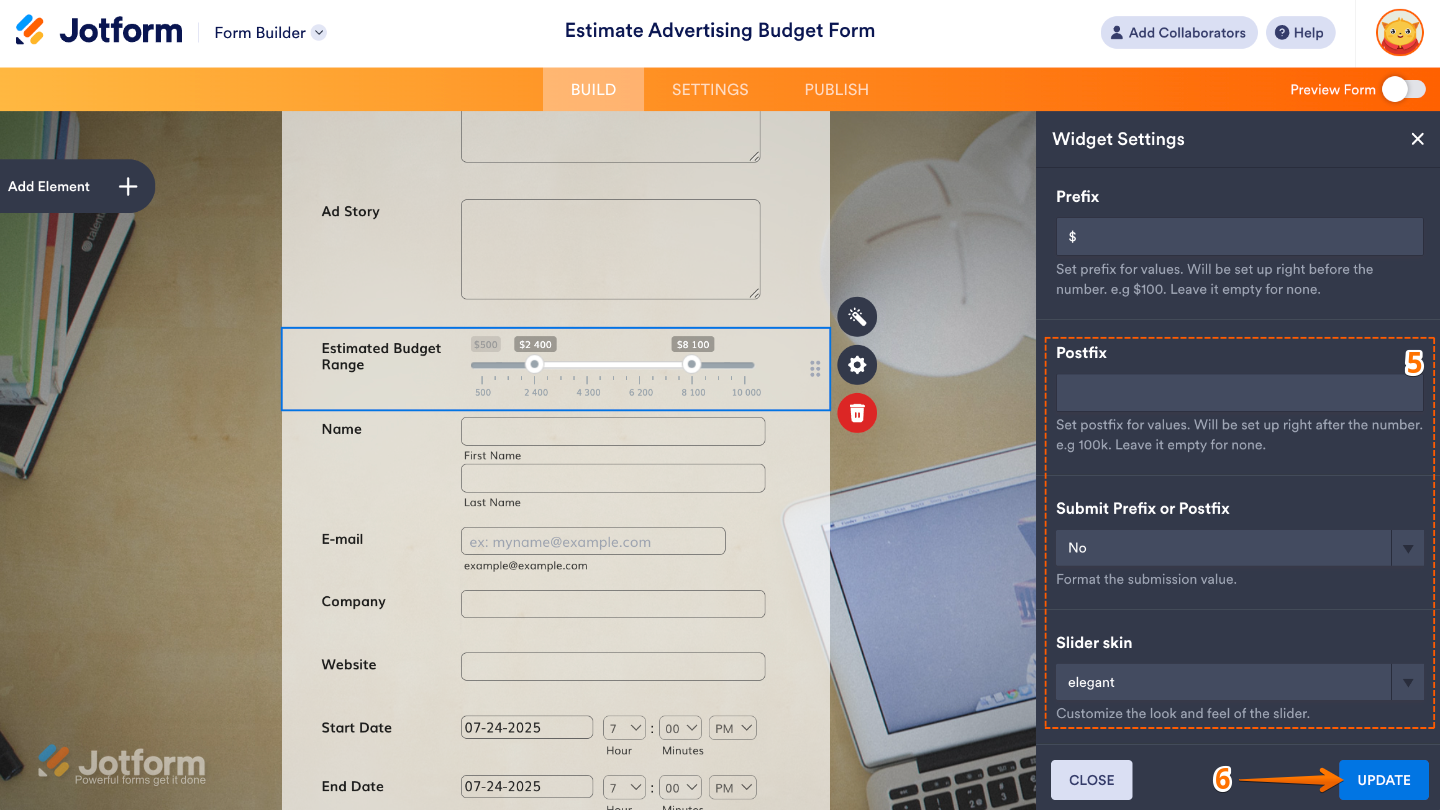Viewport: 1440px width, 810px height.
Task: Delete field with red trash icon
Action: pos(857,413)
